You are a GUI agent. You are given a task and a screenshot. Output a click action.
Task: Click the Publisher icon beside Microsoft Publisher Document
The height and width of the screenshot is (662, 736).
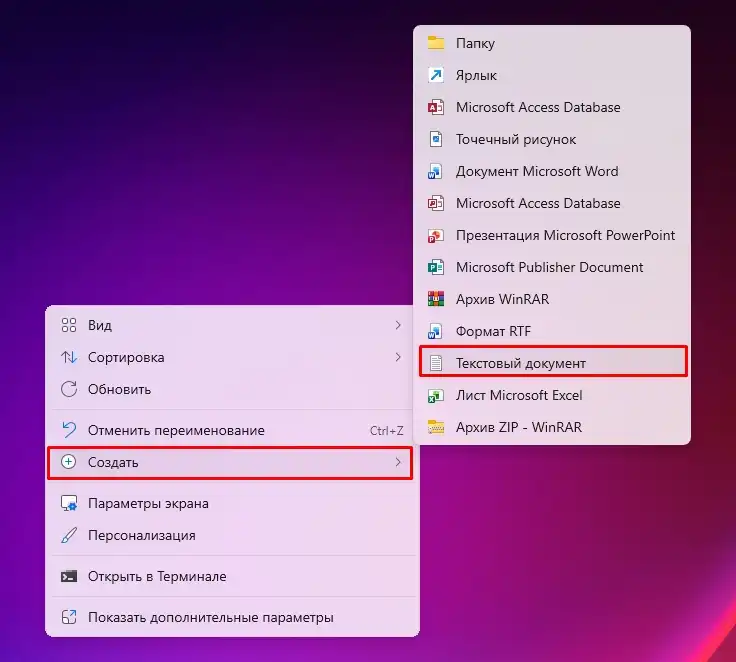[436, 267]
